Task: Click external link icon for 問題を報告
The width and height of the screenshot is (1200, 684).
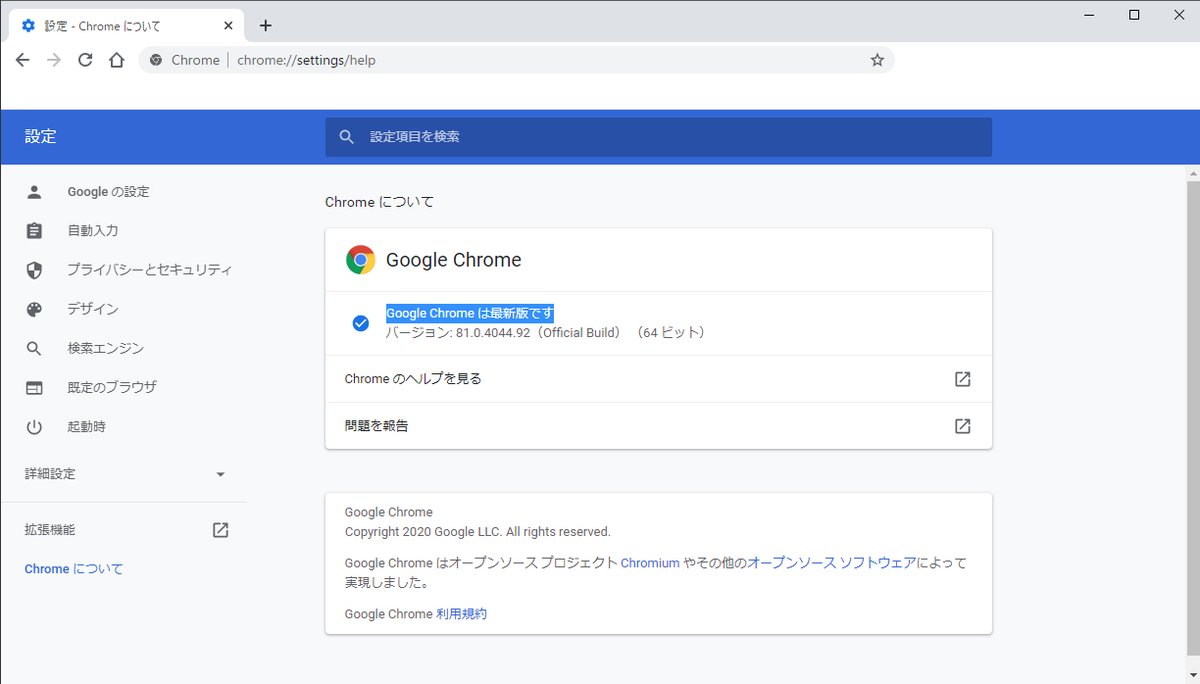Action: tap(962, 426)
